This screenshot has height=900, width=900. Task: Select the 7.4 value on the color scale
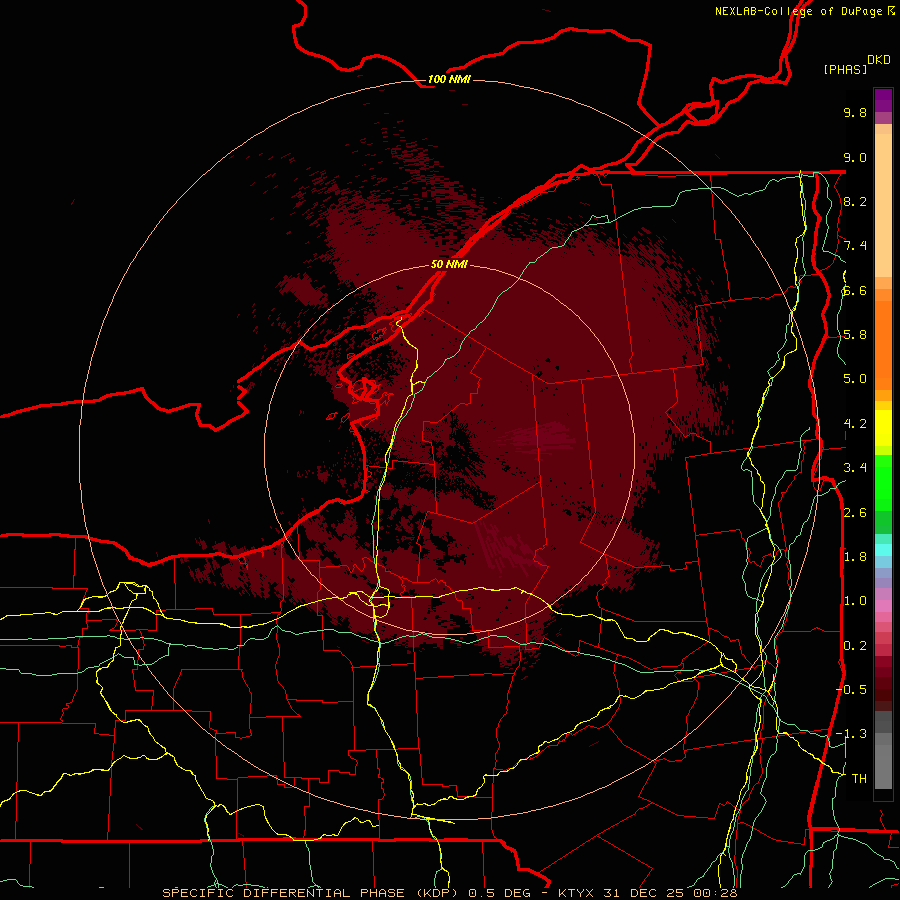pyautogui.click(x=855, y=246)
